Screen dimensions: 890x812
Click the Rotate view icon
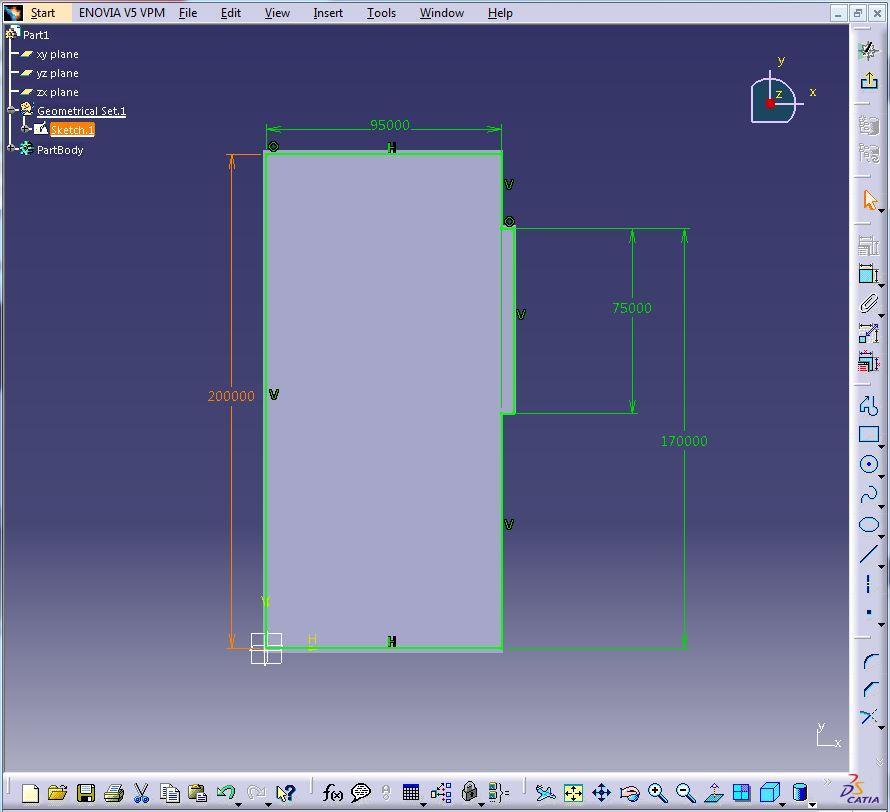point(629,793)
